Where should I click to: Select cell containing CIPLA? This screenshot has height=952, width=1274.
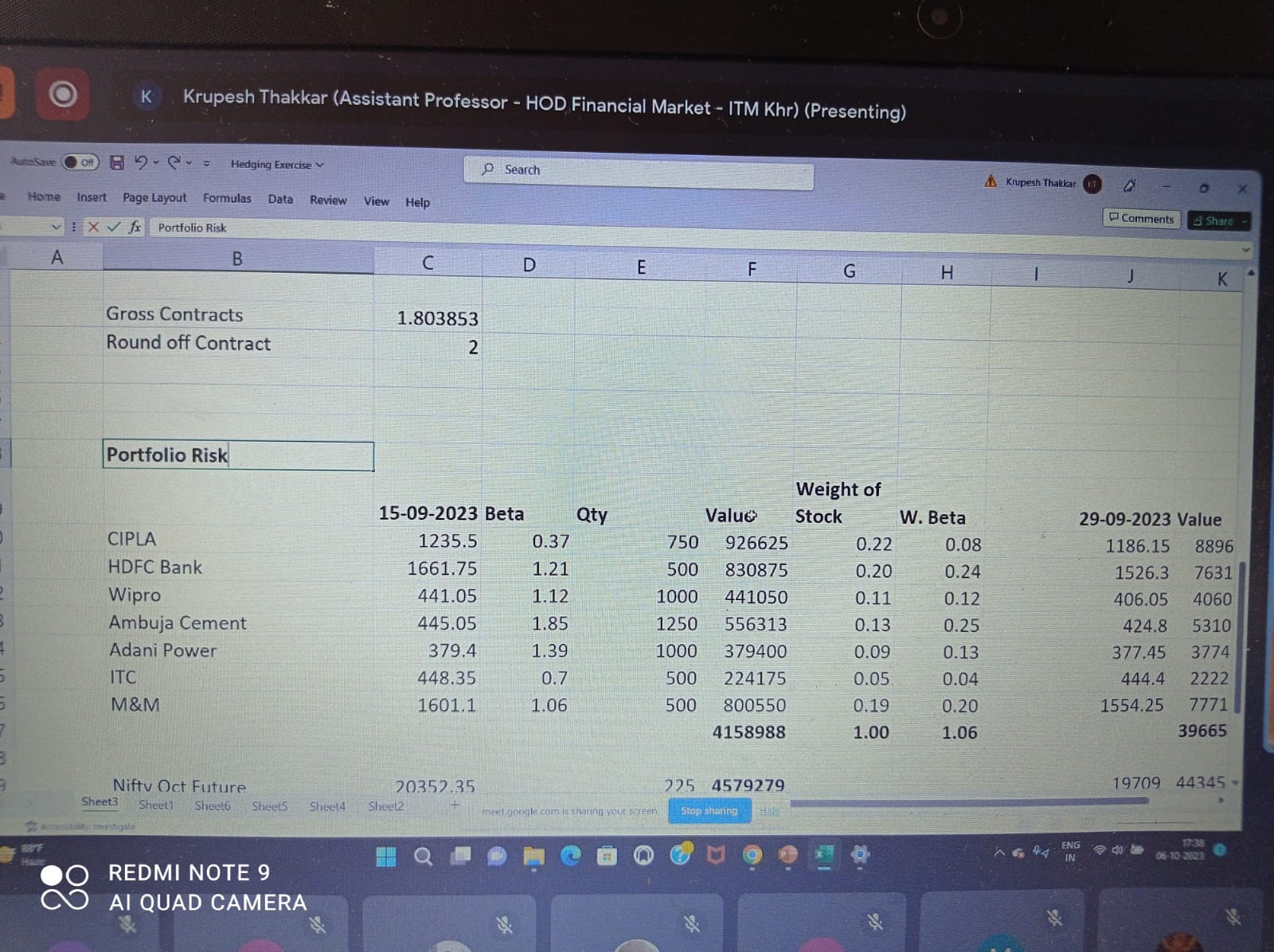coord(239,539)
